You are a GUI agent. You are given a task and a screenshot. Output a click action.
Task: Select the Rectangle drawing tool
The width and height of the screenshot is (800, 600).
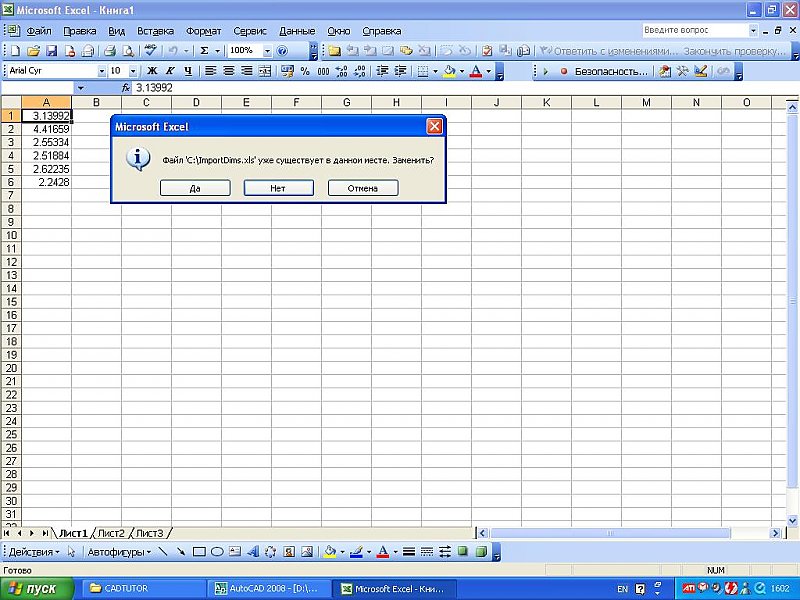coord(199,552)
